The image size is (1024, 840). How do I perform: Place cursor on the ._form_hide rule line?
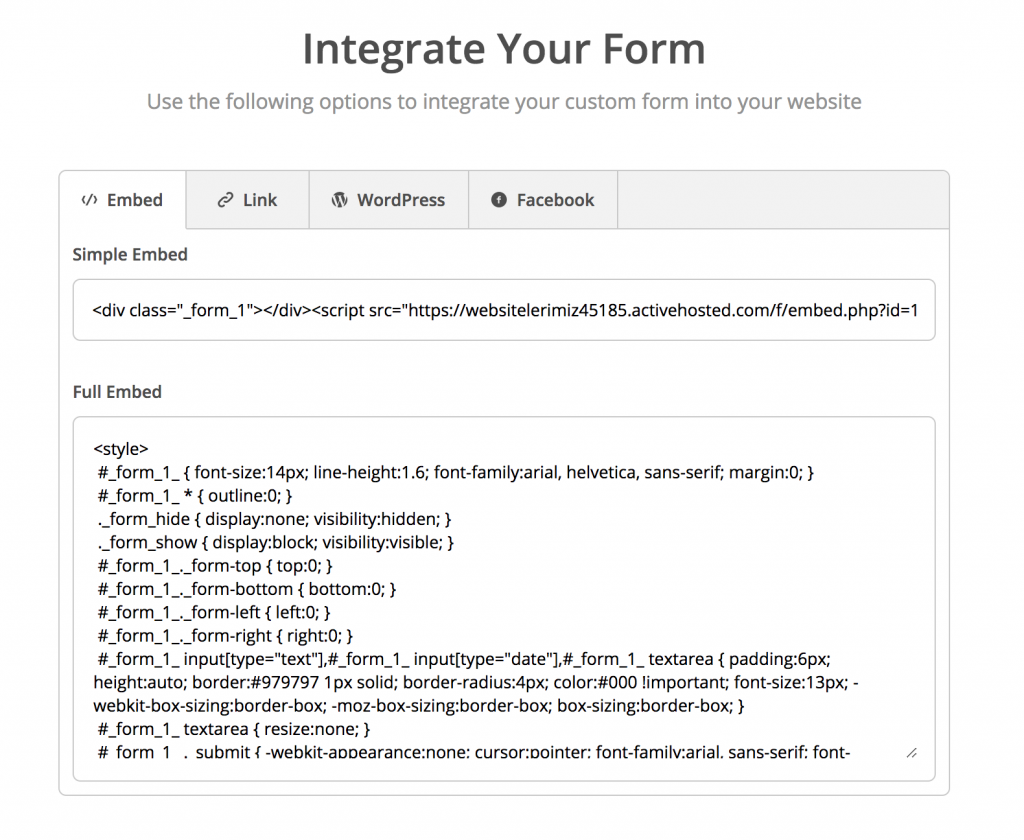[x=275, y=519]
